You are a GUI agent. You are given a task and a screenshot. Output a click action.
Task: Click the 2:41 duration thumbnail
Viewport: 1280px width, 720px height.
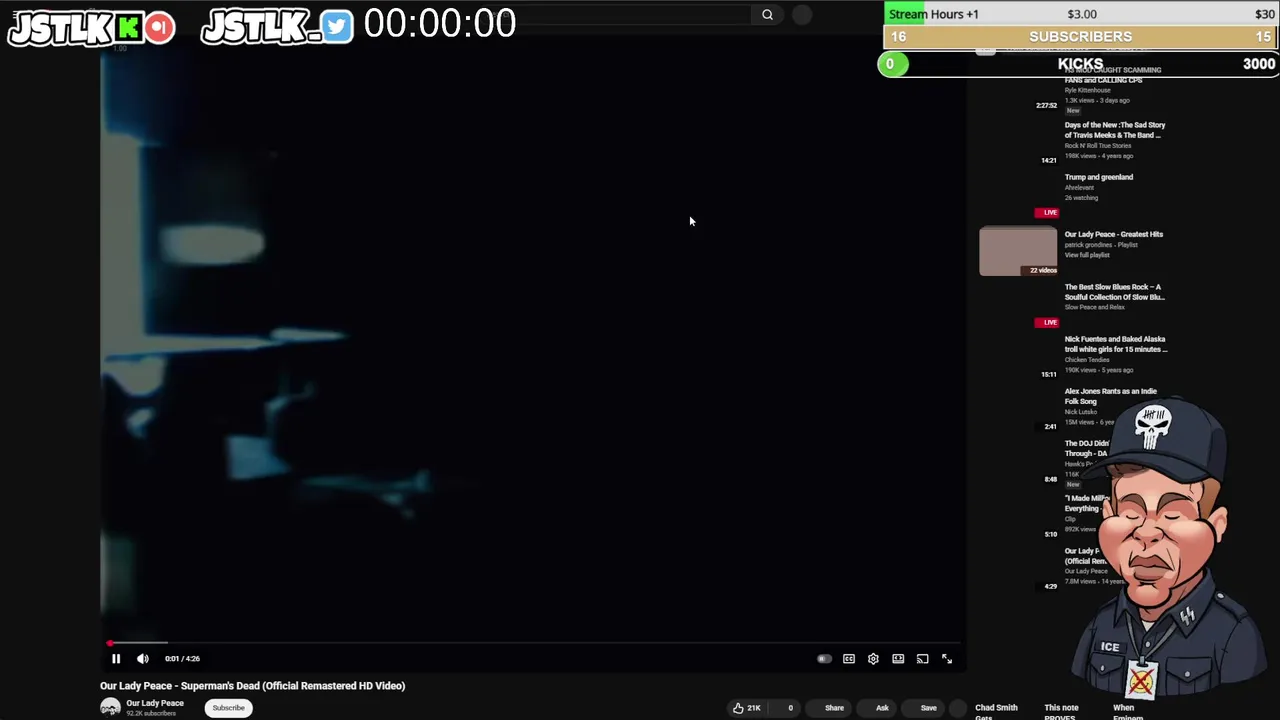(1050, 427)
